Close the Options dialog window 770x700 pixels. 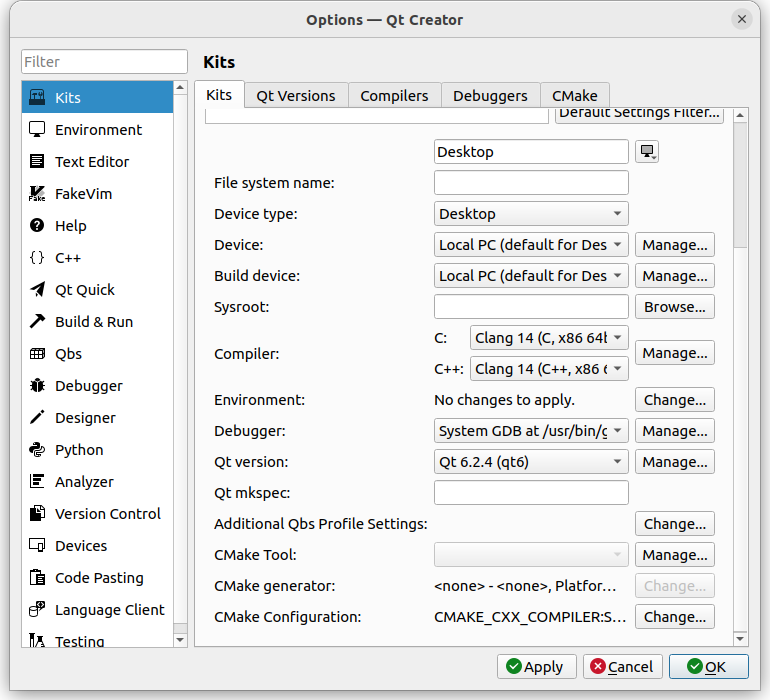pyautogui.click(x=742, y=19)
